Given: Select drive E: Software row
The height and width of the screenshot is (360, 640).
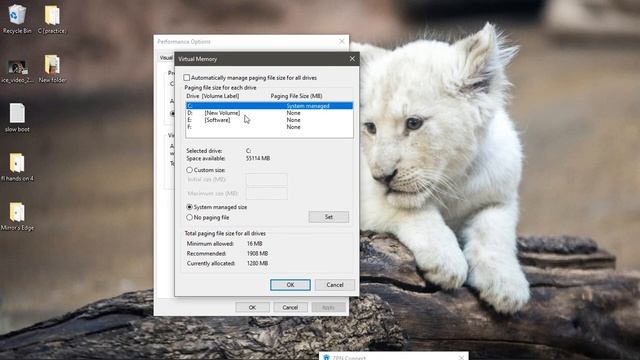Looking at the screenshot, I should [269, 120].
